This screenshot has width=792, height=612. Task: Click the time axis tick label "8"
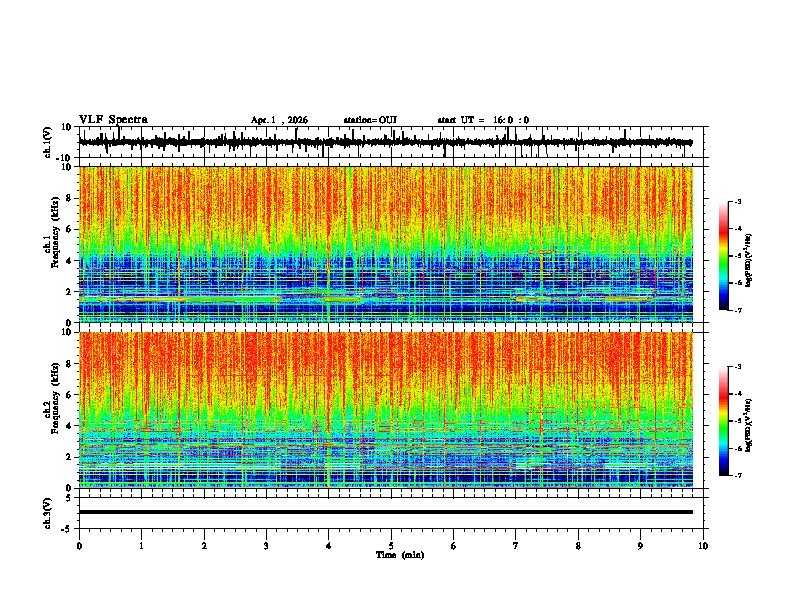[x=578, y=546]
